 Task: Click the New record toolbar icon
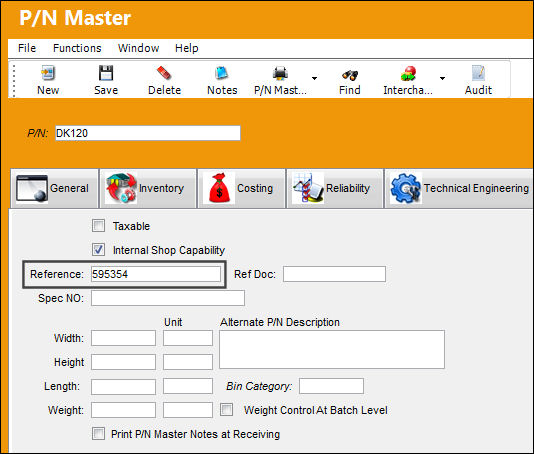(x=48, y=73)
